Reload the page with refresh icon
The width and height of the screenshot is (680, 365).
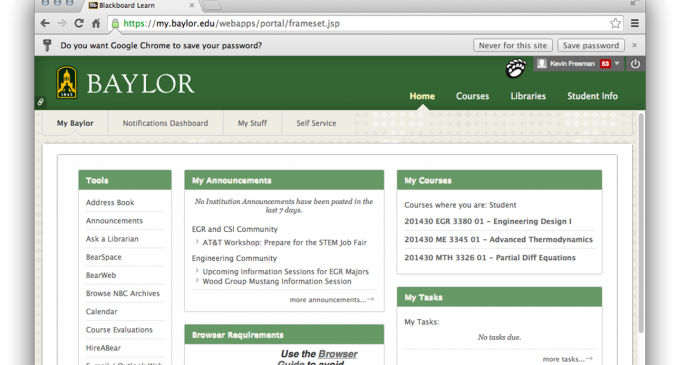(x=79, y=23)
